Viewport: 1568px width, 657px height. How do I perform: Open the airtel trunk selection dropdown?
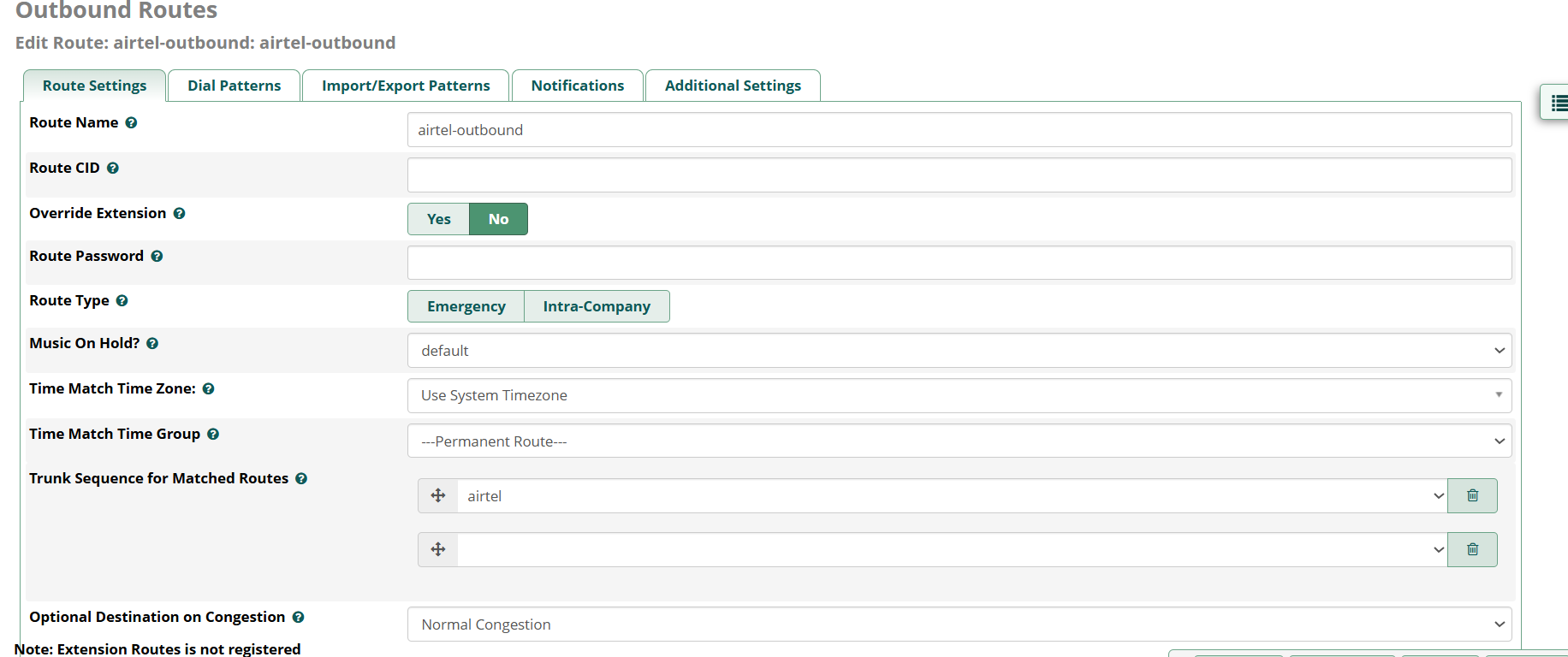point(953,496)
